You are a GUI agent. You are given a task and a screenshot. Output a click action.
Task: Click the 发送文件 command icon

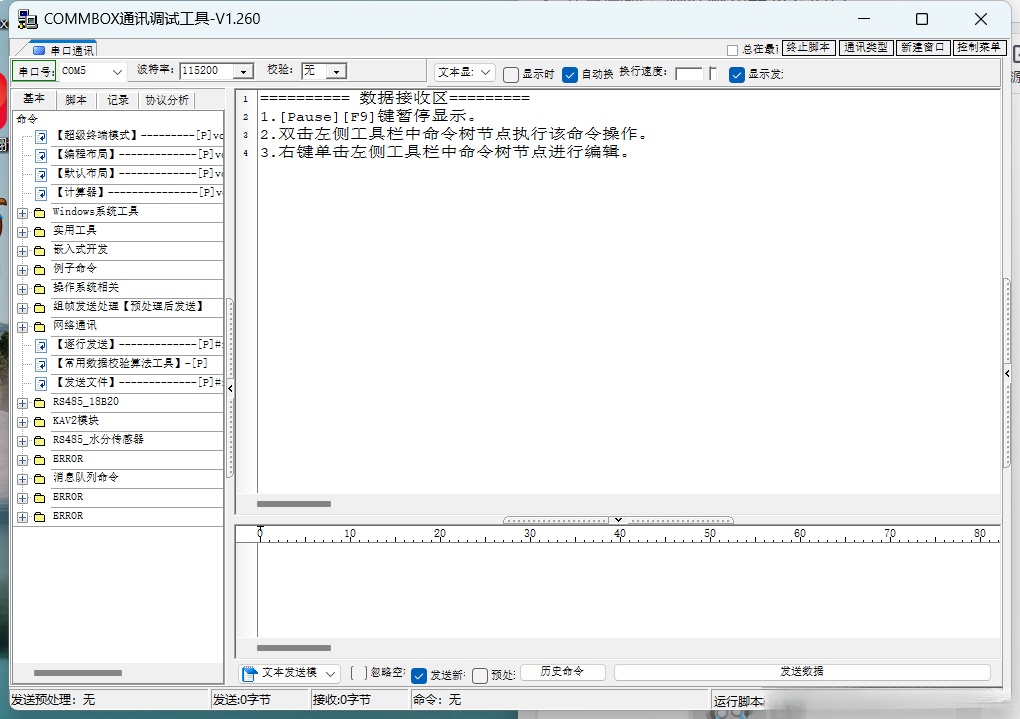[x=41, y=383]
